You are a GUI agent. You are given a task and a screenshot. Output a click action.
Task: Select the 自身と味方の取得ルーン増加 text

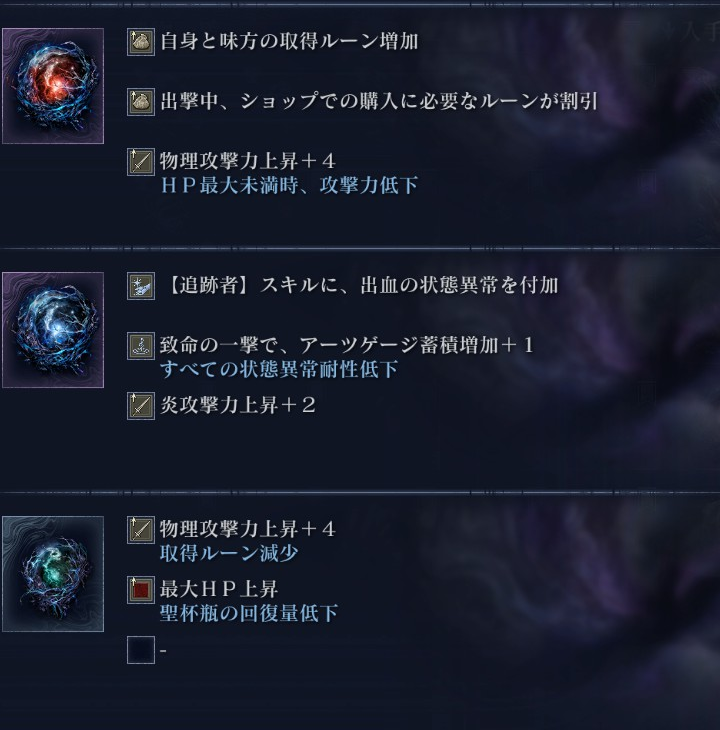289,41
